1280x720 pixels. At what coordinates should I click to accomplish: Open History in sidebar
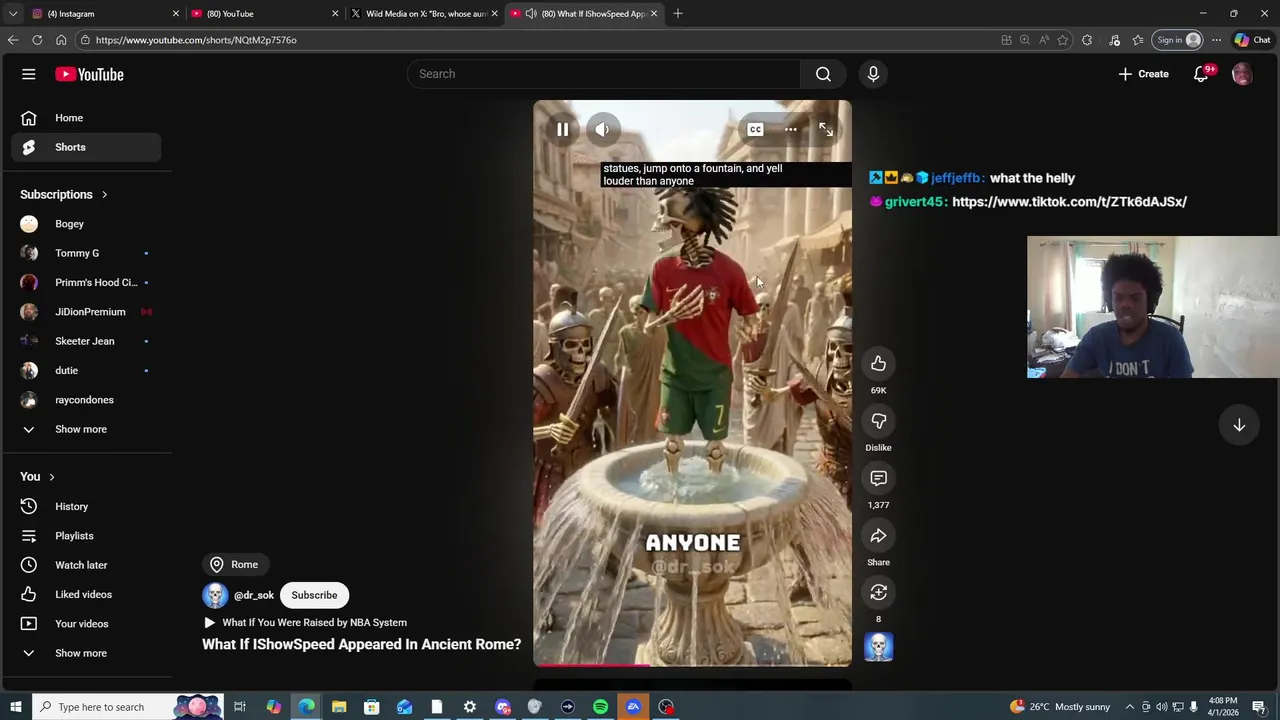coord(86,507)
